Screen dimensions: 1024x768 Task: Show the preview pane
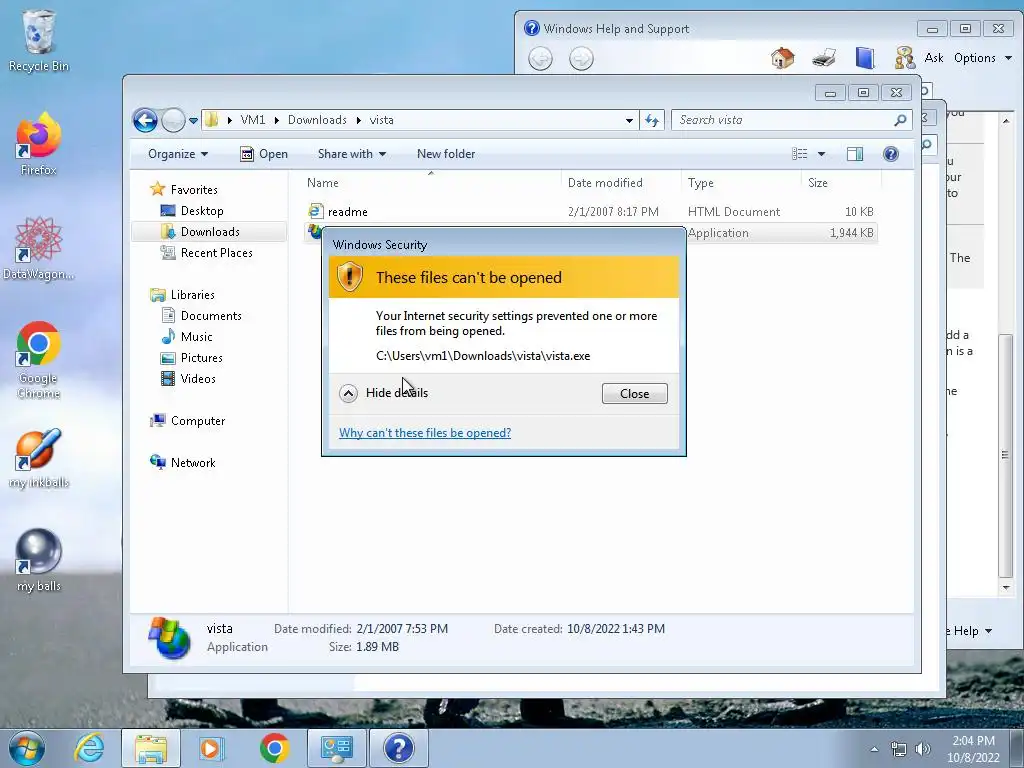point(855,154)
